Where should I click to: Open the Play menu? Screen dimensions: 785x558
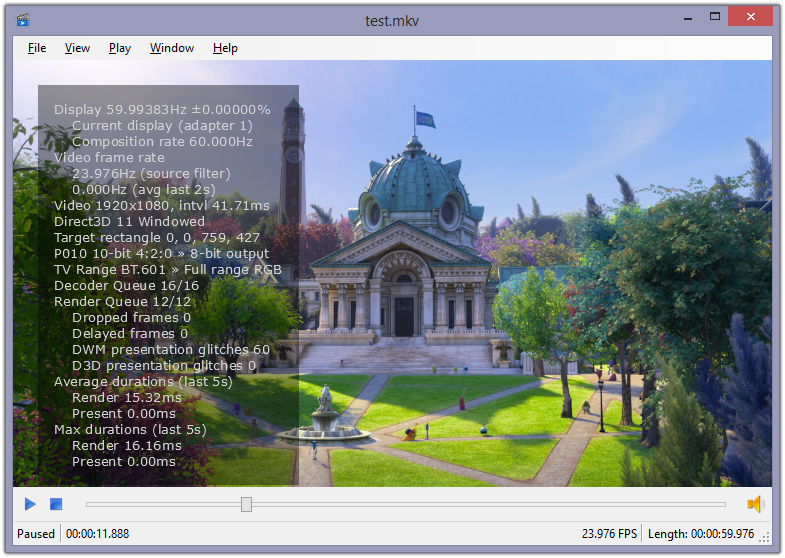click(x=120, y=48)
